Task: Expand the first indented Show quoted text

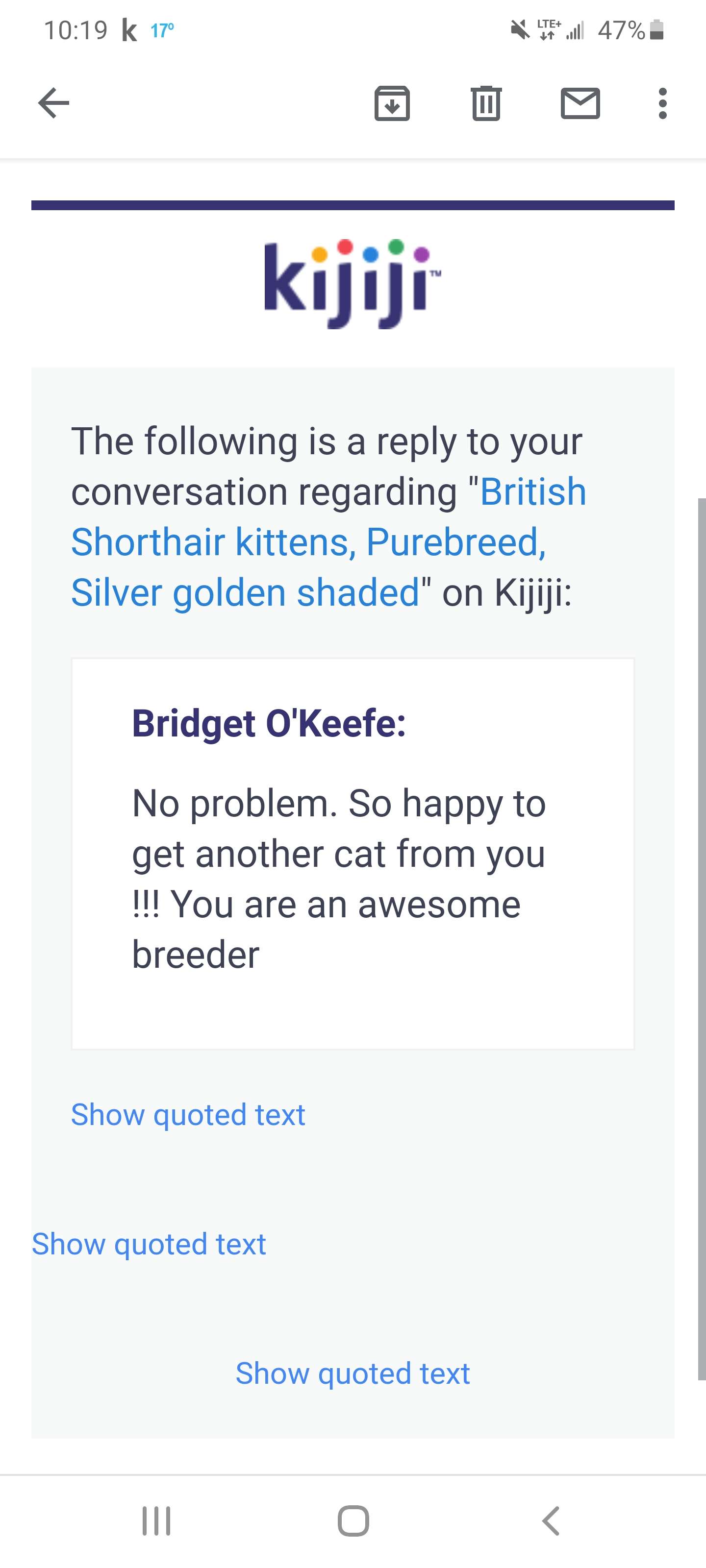Action: click(188, 1115)
